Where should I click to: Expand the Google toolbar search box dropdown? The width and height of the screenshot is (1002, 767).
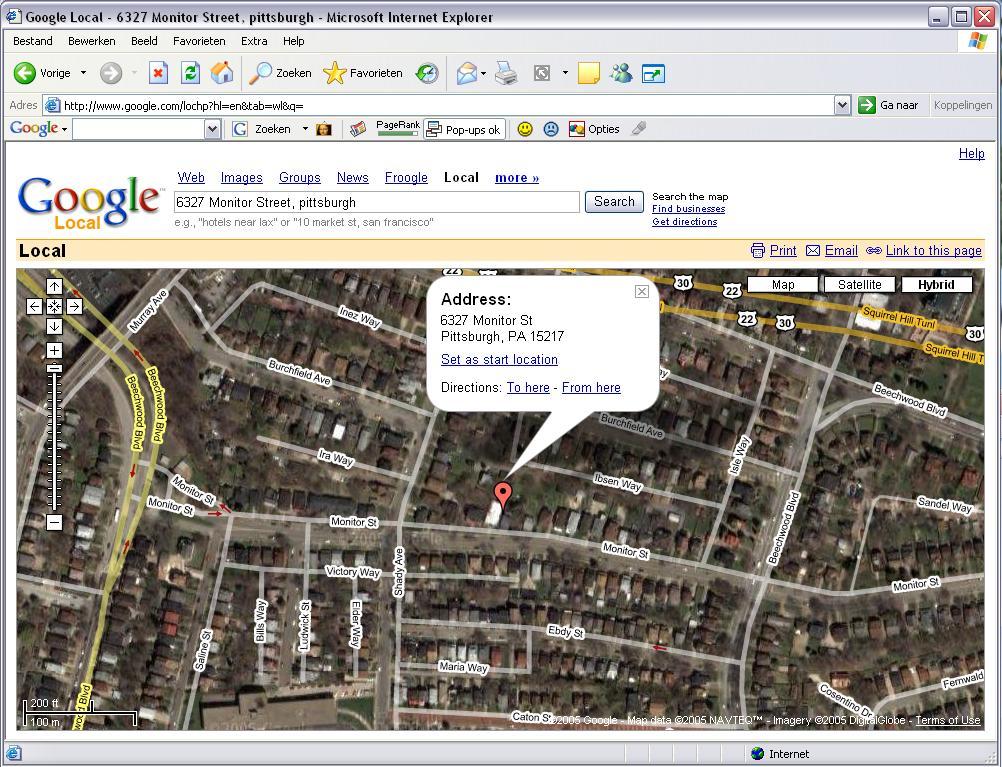click(212, 129)
